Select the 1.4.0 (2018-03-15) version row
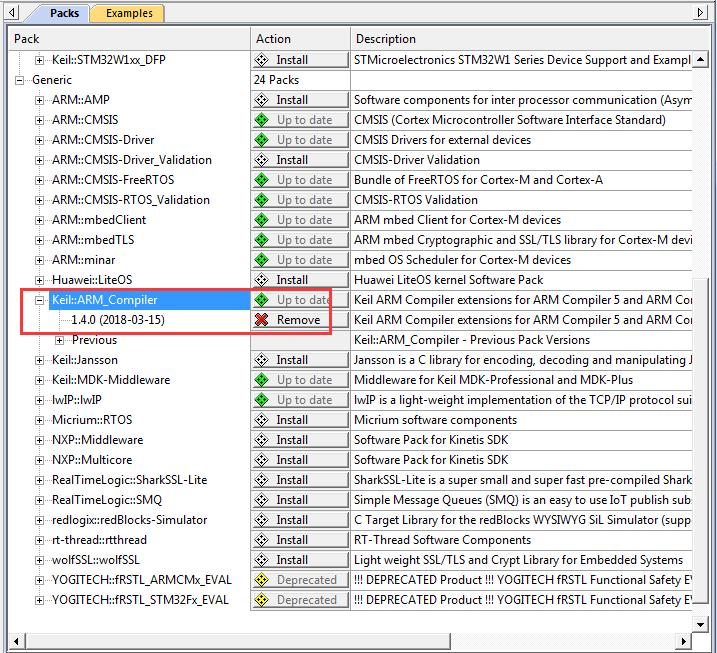Screen dimensions: 717x653 coord(118,320)
